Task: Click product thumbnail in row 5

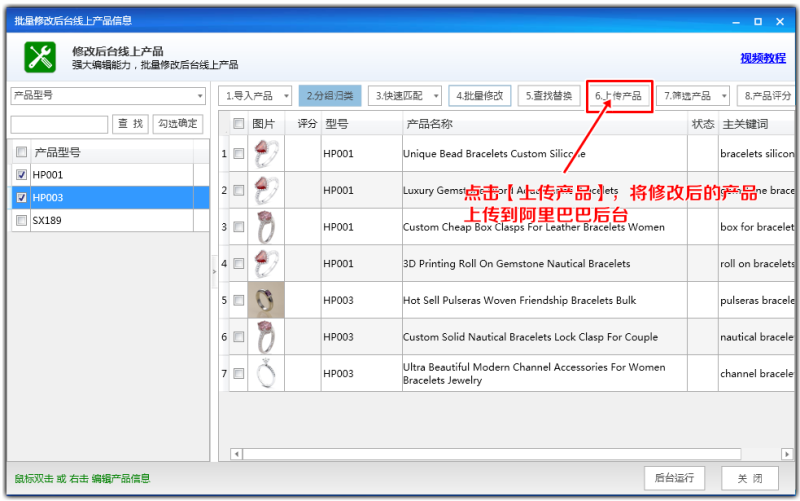Action: coord(266,300)
